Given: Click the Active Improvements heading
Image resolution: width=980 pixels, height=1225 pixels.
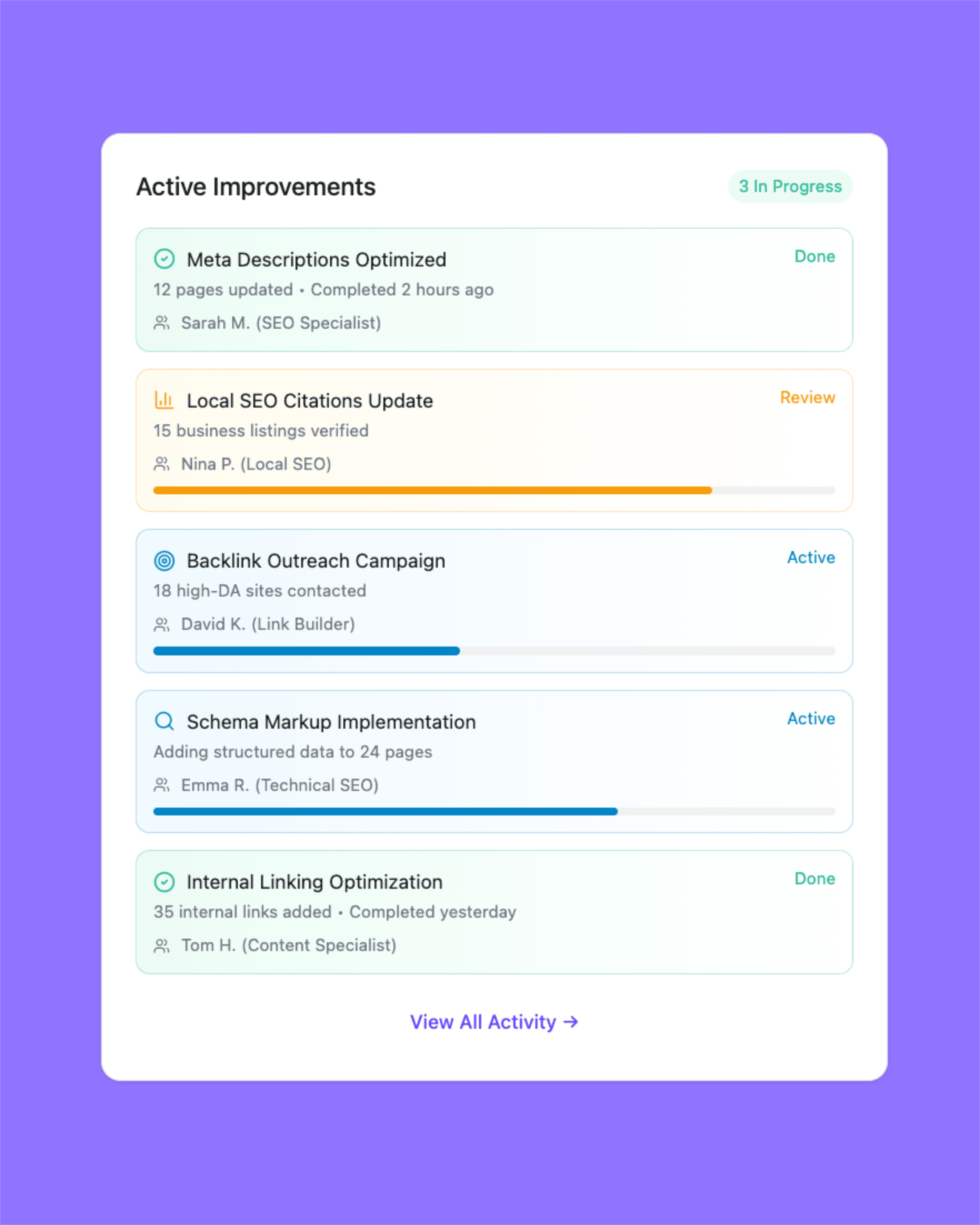Looking at the screenshot, I should point(256,186).
